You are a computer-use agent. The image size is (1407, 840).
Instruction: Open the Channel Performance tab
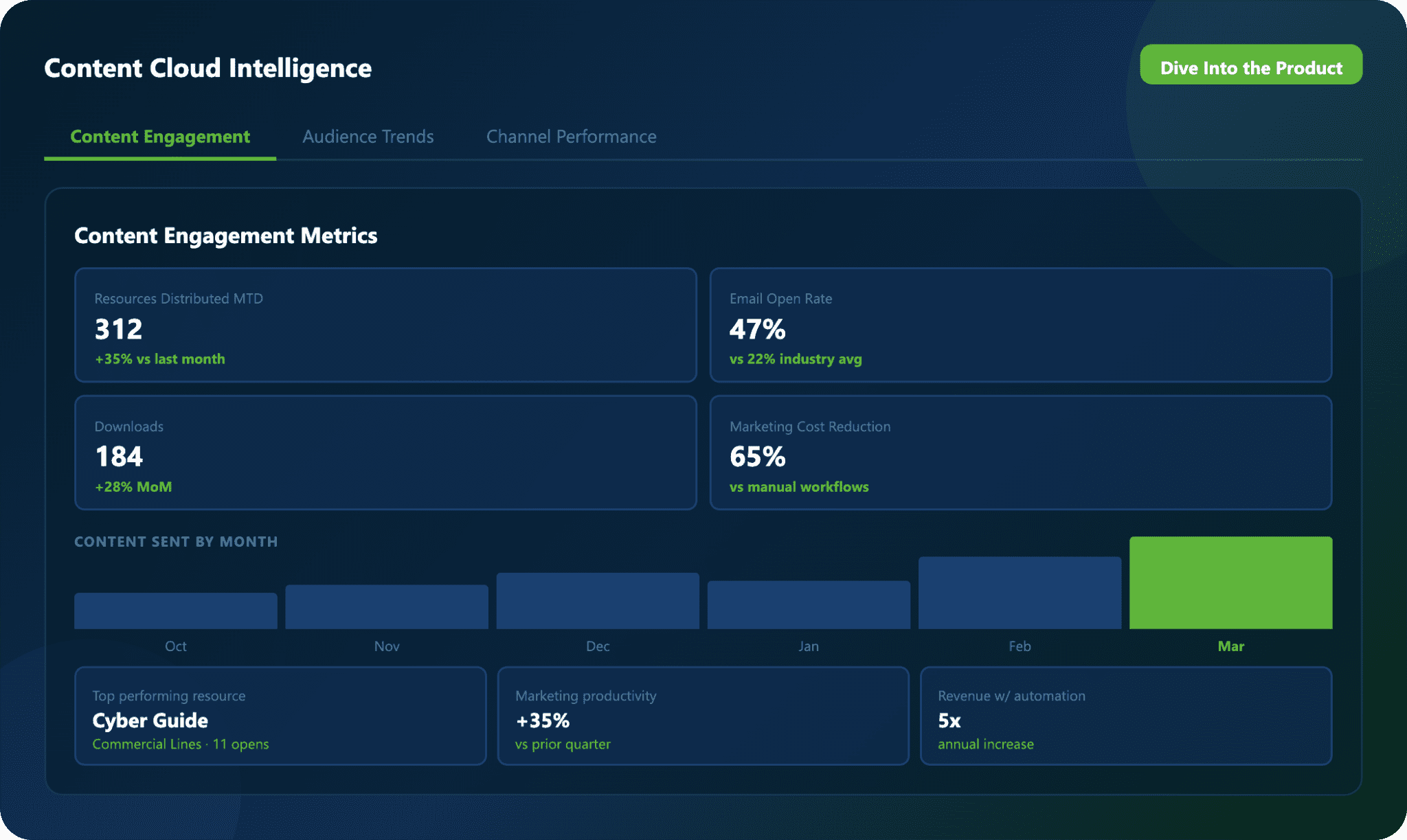coord(571,137)
